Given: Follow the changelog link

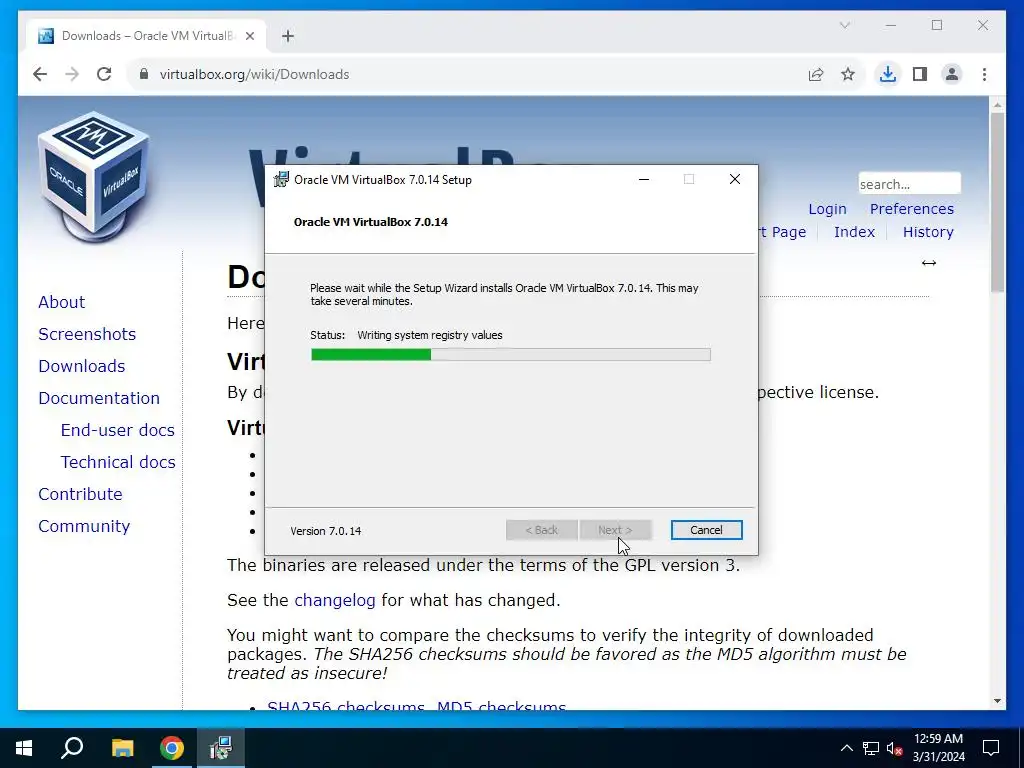Looking at the screenshot, I should click(335, 600).
